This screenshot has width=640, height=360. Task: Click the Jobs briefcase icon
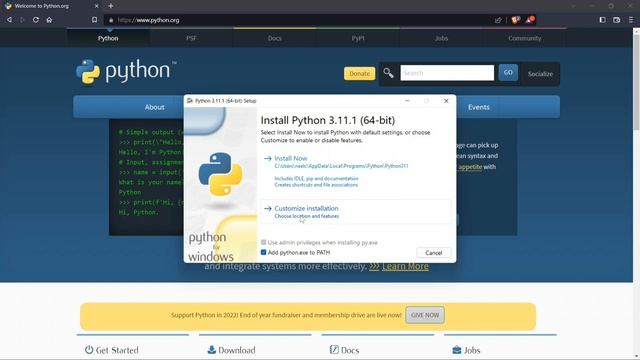pyautogui.click(x=457, y=350)
